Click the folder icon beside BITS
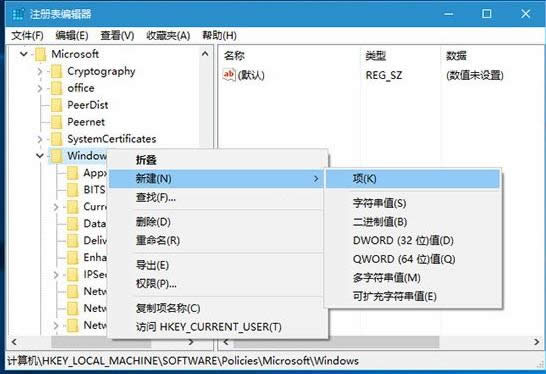 [x=72, y=190]
